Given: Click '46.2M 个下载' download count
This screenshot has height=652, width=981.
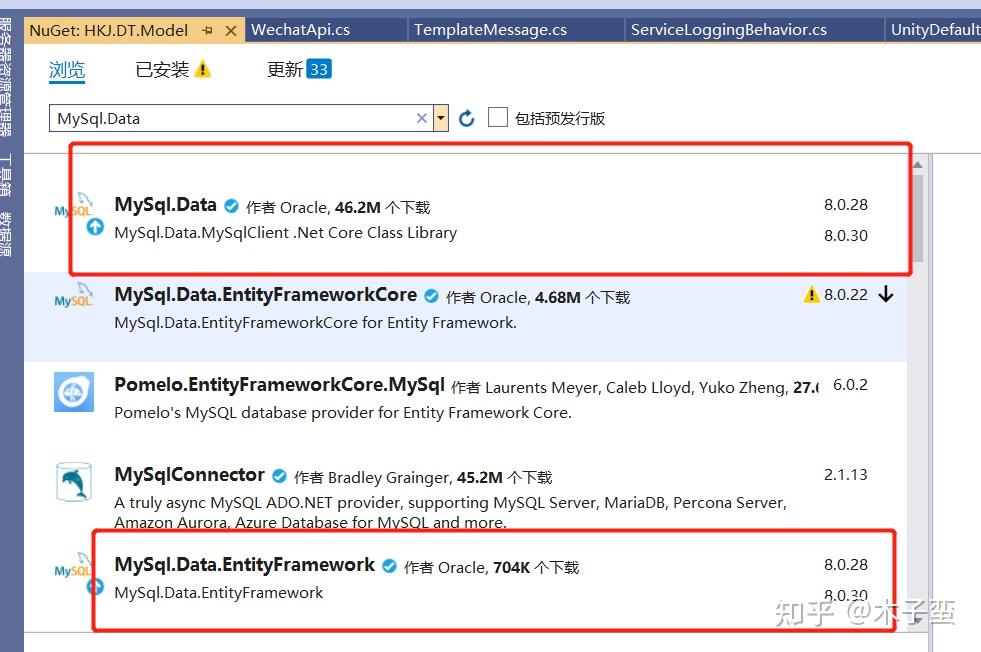Looking at the screenshot, I should [383, 208].
